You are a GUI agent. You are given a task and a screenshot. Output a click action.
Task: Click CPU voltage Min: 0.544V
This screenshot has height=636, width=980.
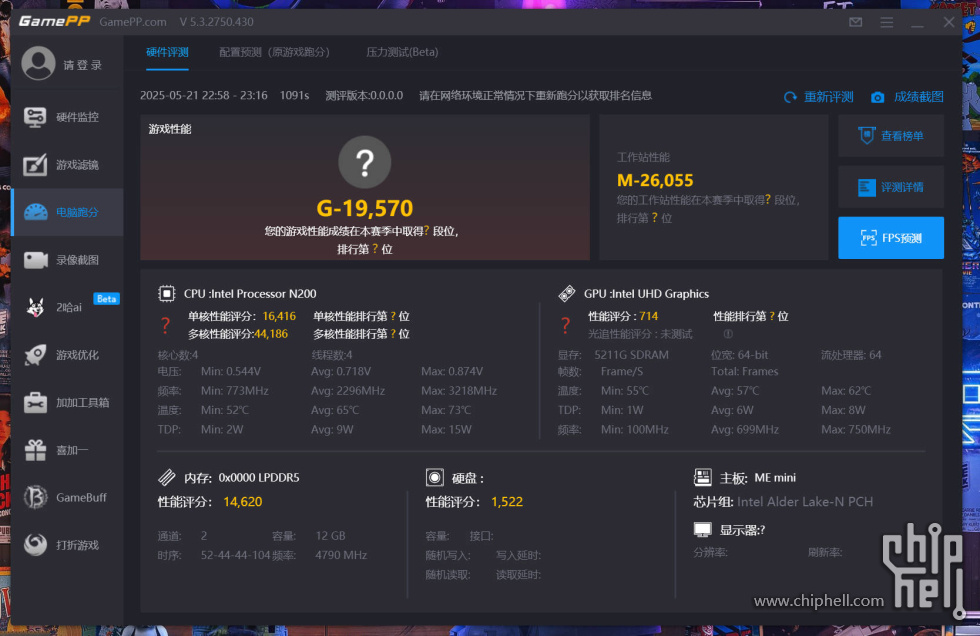tap(231, 371)
